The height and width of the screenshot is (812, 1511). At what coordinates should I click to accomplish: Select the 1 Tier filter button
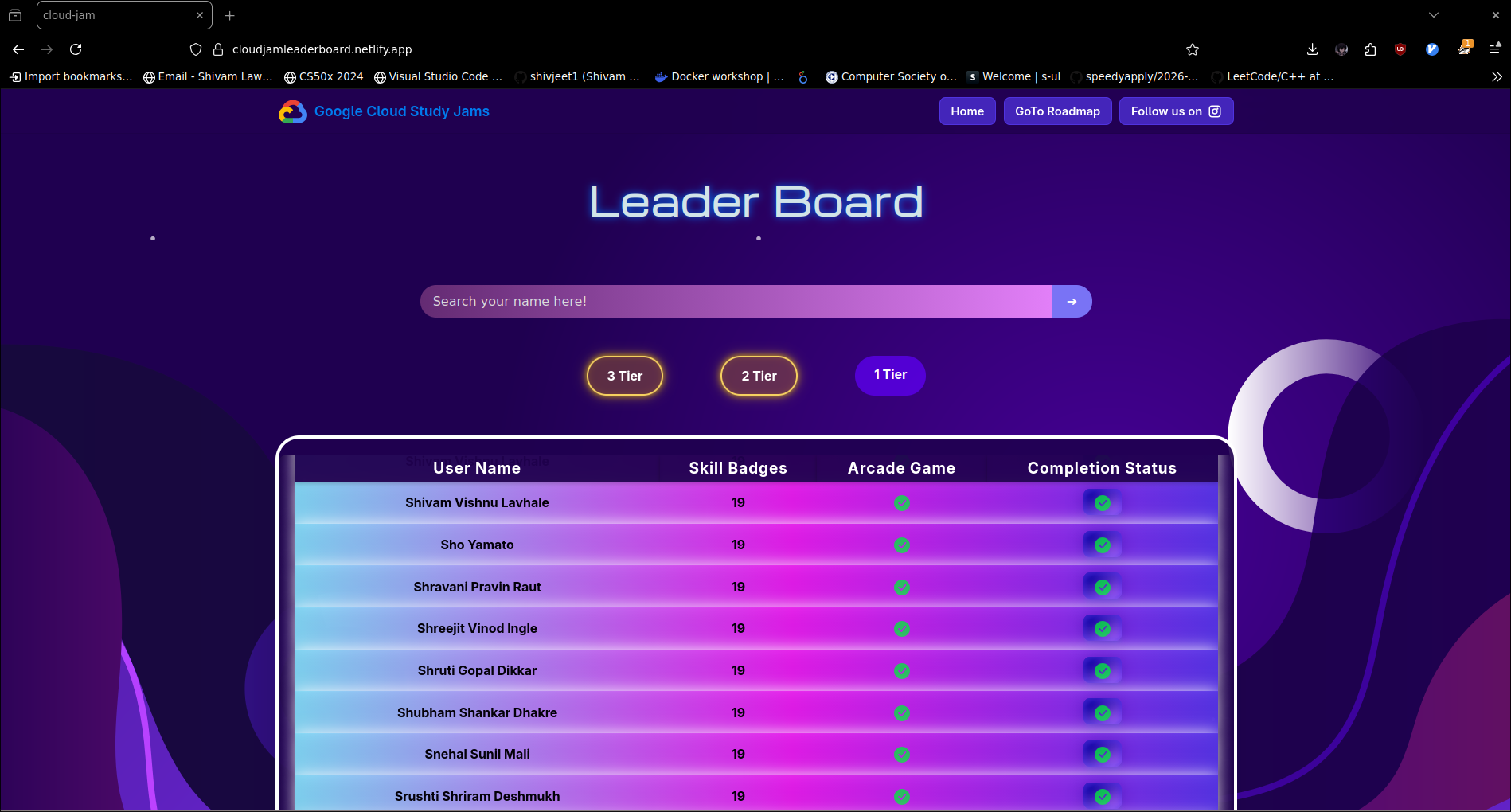(890, 375)
